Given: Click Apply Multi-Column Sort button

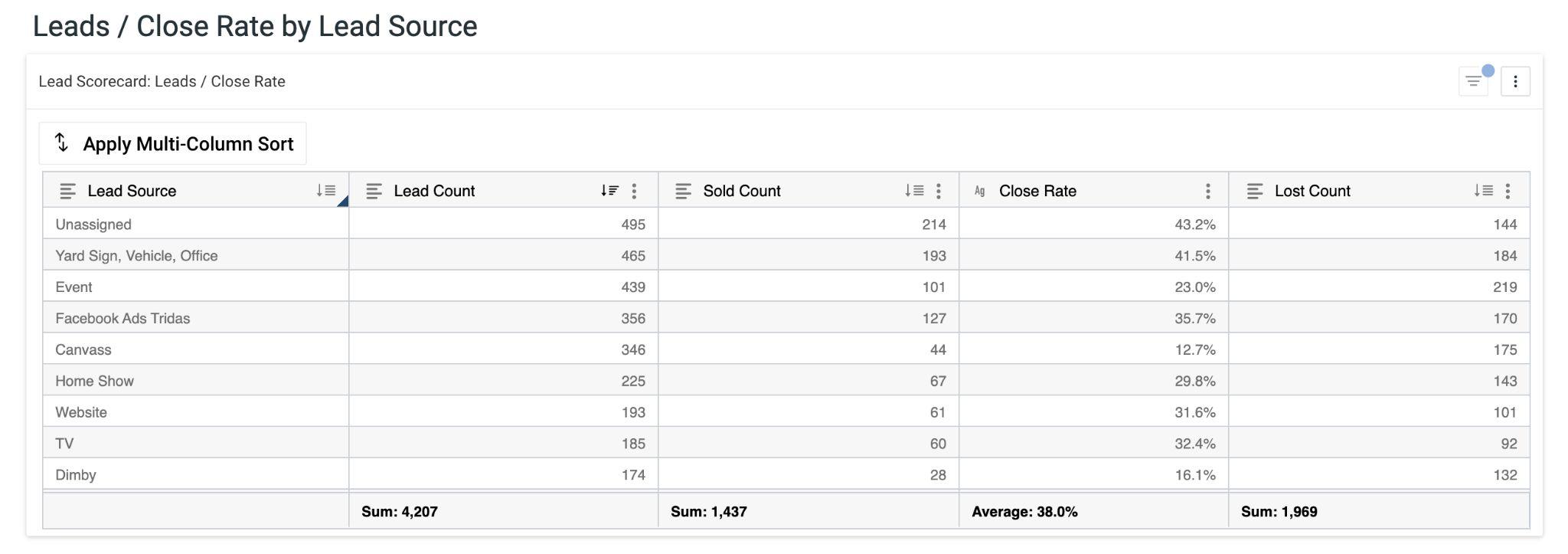Looking at the screenshot, I should tap(173, 143).
